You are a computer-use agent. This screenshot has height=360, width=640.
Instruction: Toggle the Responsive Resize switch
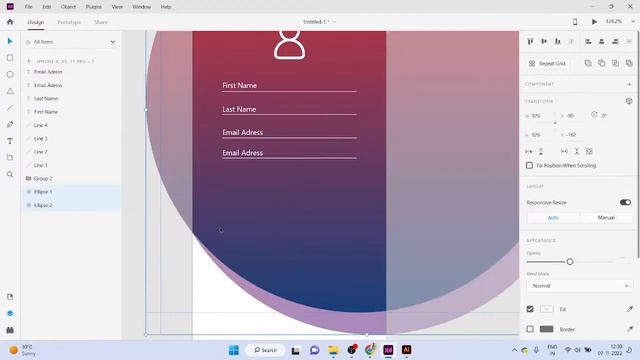pyautogui.click(x=625, y=202)
